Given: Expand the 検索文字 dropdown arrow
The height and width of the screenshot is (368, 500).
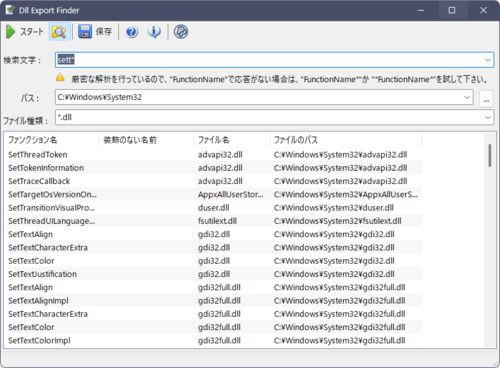Looking at the screenshot, I should click(x=488, y=60).
